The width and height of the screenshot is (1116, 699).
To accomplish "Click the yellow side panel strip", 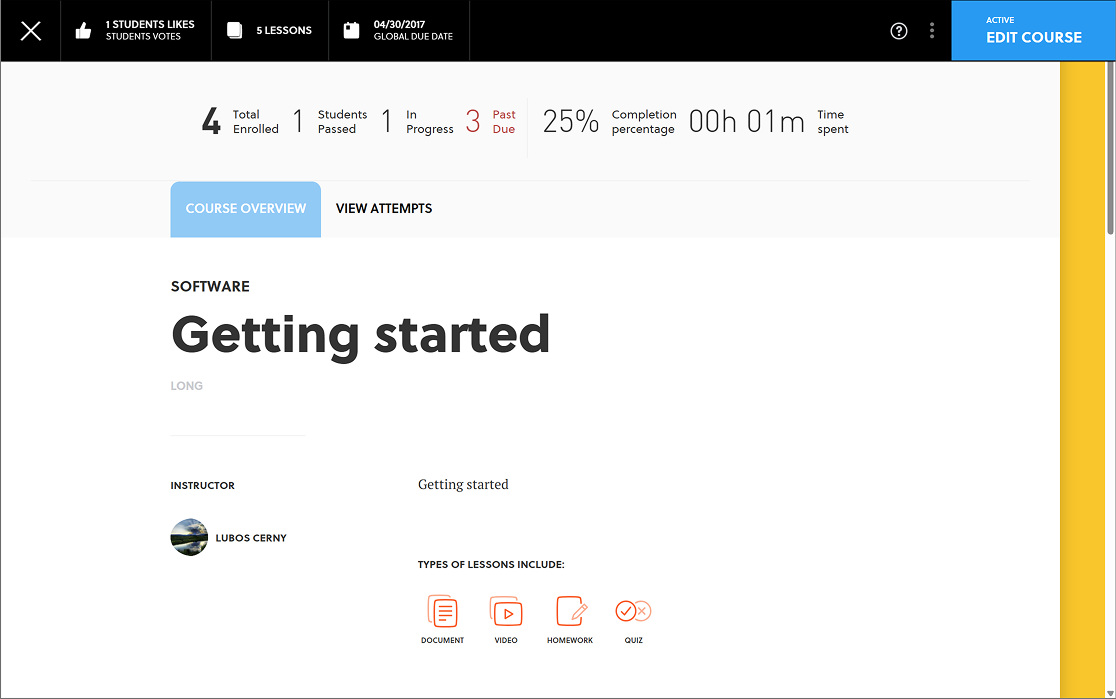I will 1082,379.
